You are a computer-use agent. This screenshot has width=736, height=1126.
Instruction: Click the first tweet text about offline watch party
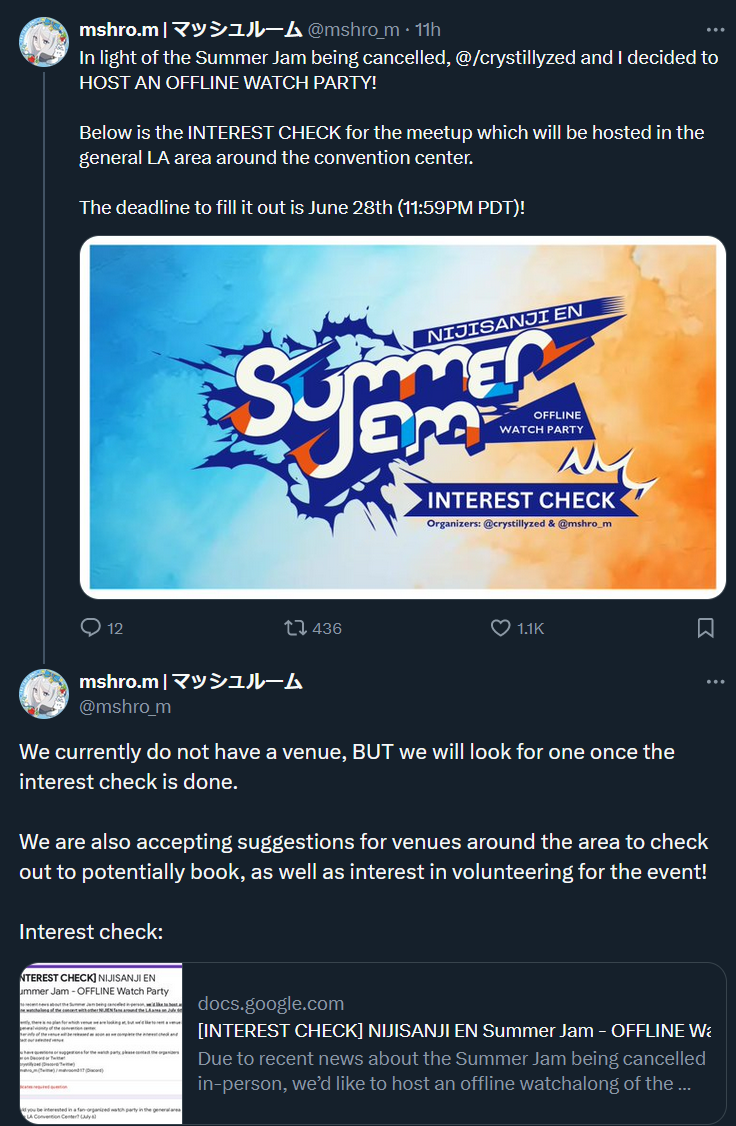399,134
